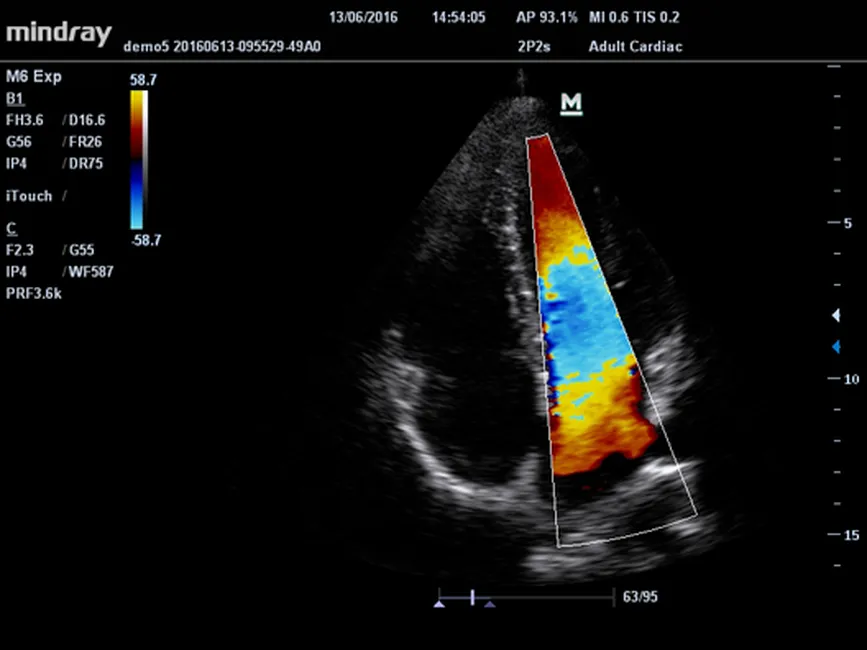
Task: Click the PRF3.6k parameter
Action: (34, 293)
